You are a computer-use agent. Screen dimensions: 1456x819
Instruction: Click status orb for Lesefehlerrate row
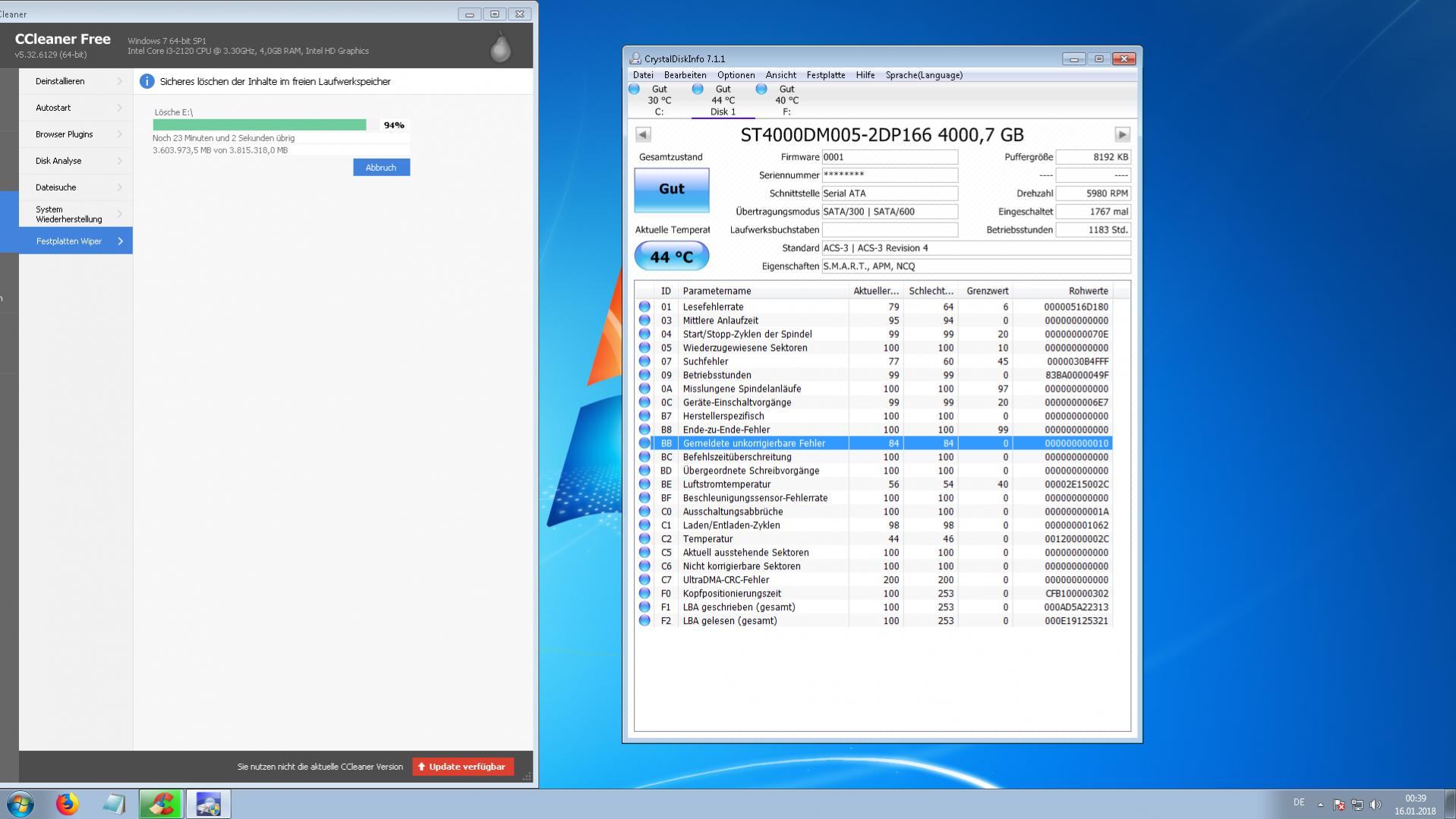644,307
